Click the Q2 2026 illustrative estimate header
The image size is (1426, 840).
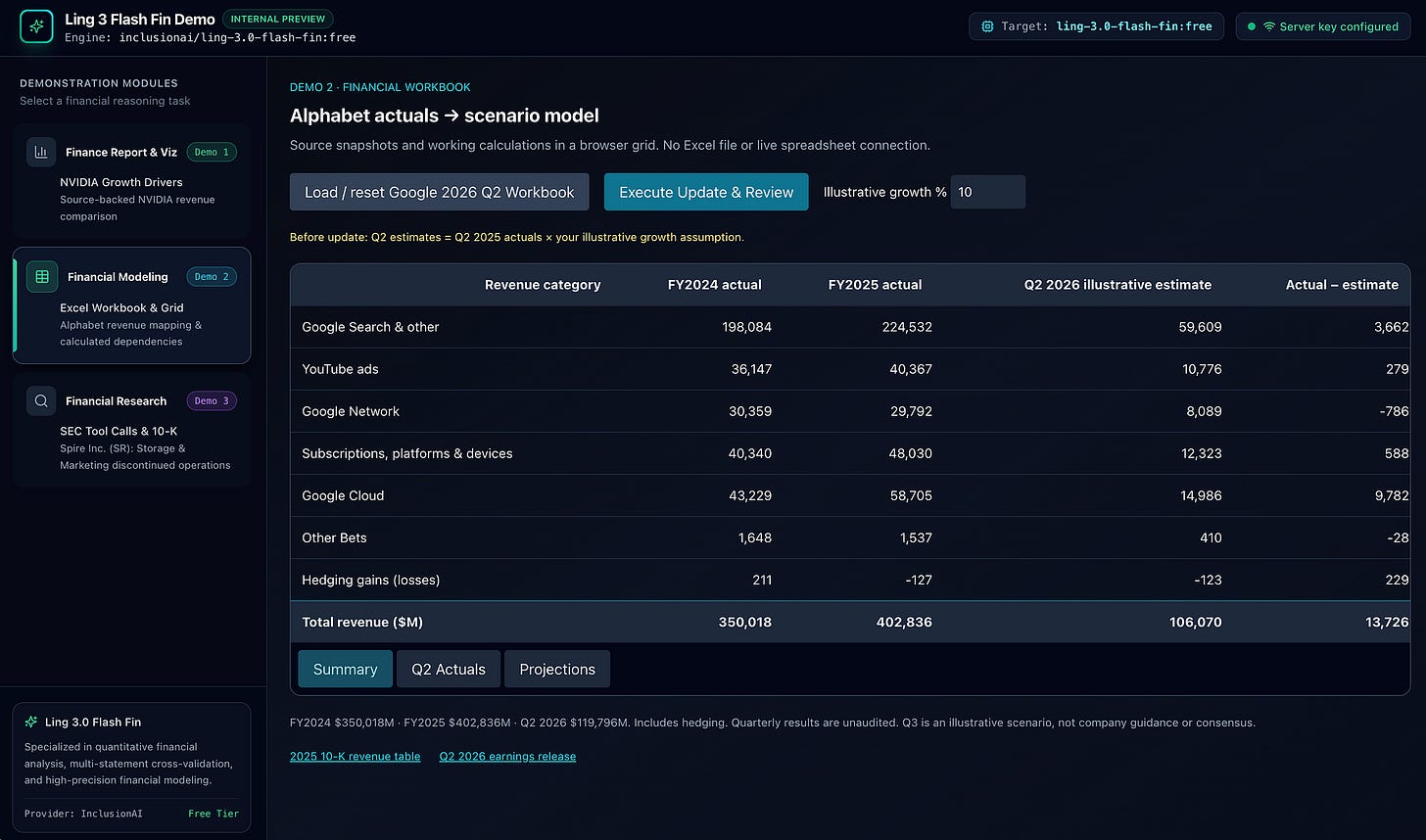click(1117, 285)
